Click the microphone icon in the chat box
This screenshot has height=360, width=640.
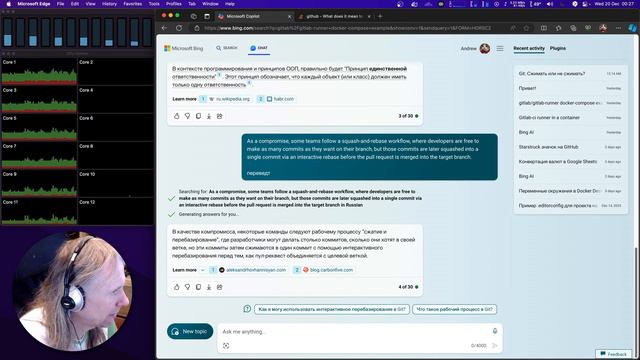click(495, 331)
